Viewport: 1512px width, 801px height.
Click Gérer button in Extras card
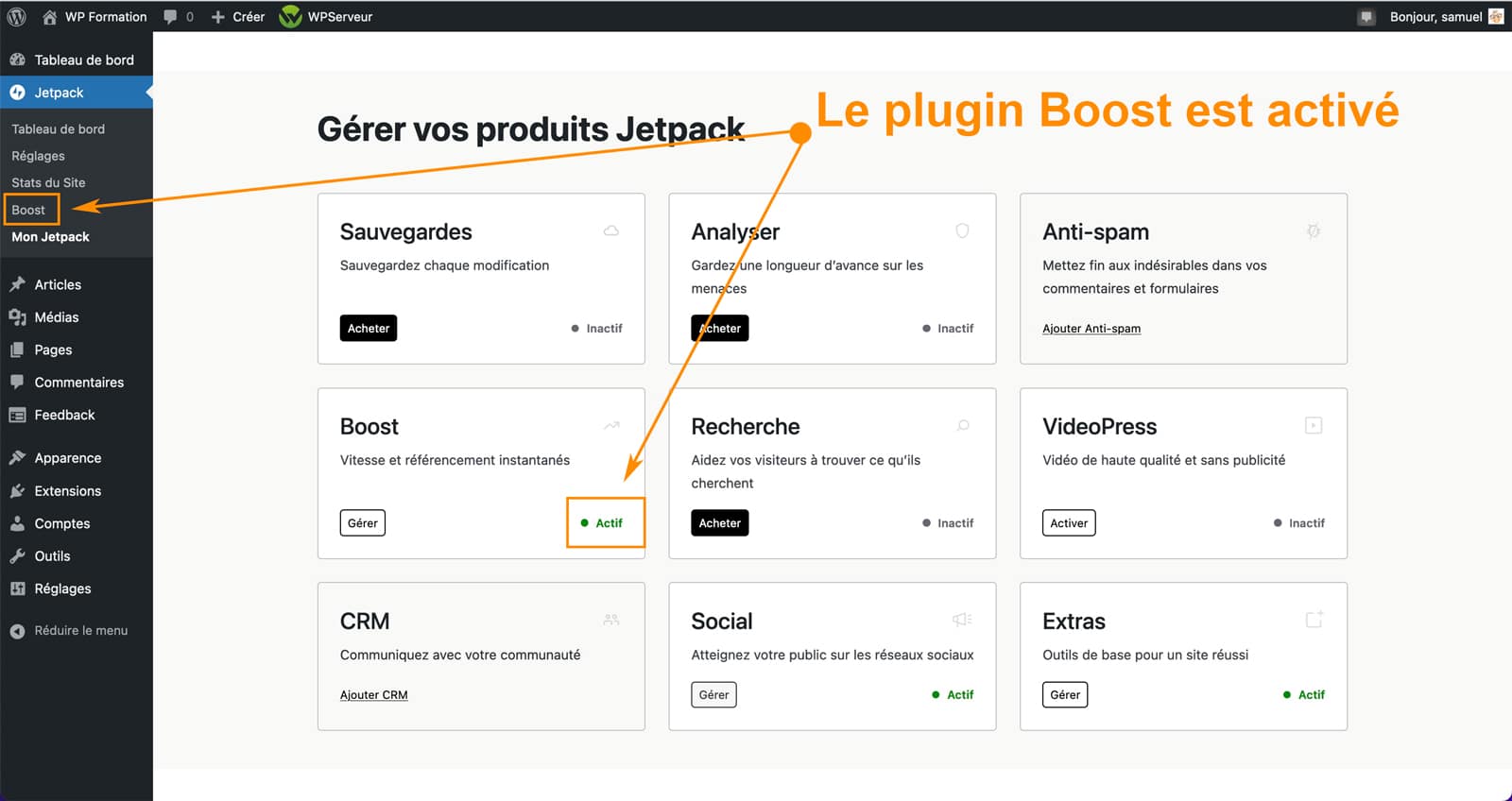[x=1065, y=695]
